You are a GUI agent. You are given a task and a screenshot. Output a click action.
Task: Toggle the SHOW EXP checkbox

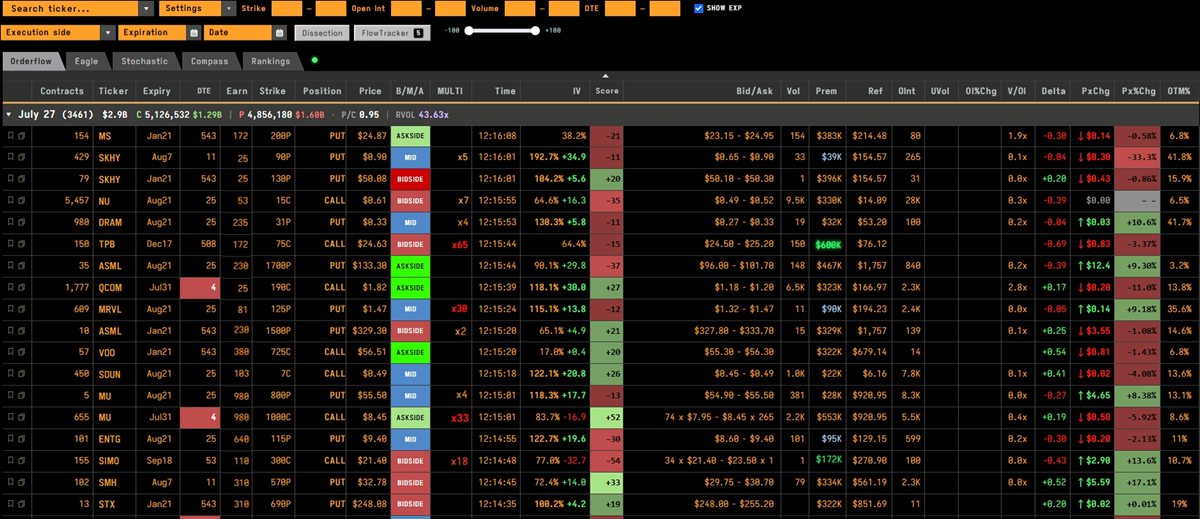pos(698,8)
